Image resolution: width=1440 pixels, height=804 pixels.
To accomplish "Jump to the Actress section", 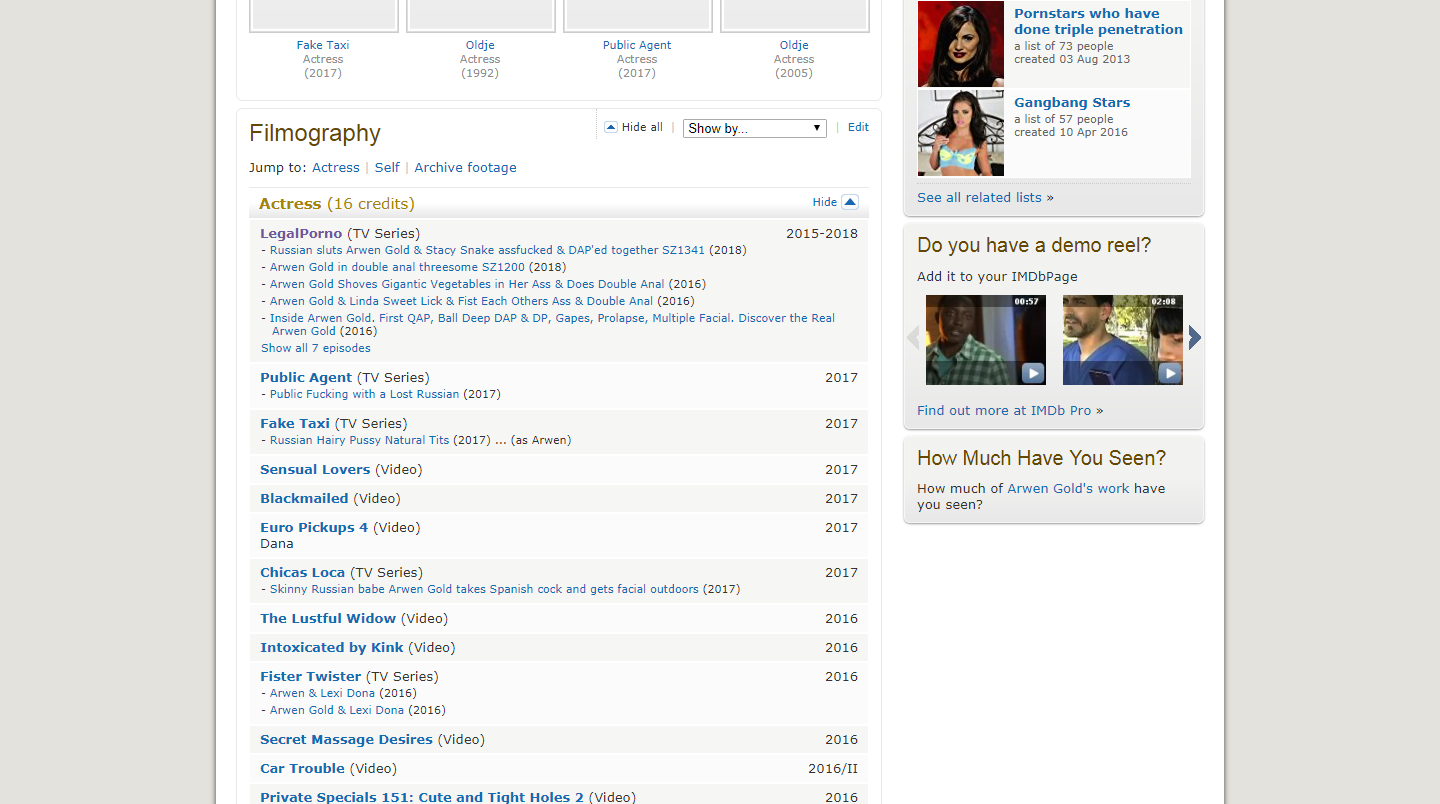I will (x=335, y=168).
